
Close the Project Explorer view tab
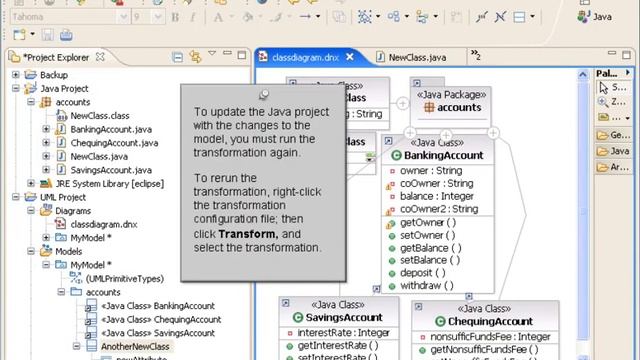pos(100,57)
